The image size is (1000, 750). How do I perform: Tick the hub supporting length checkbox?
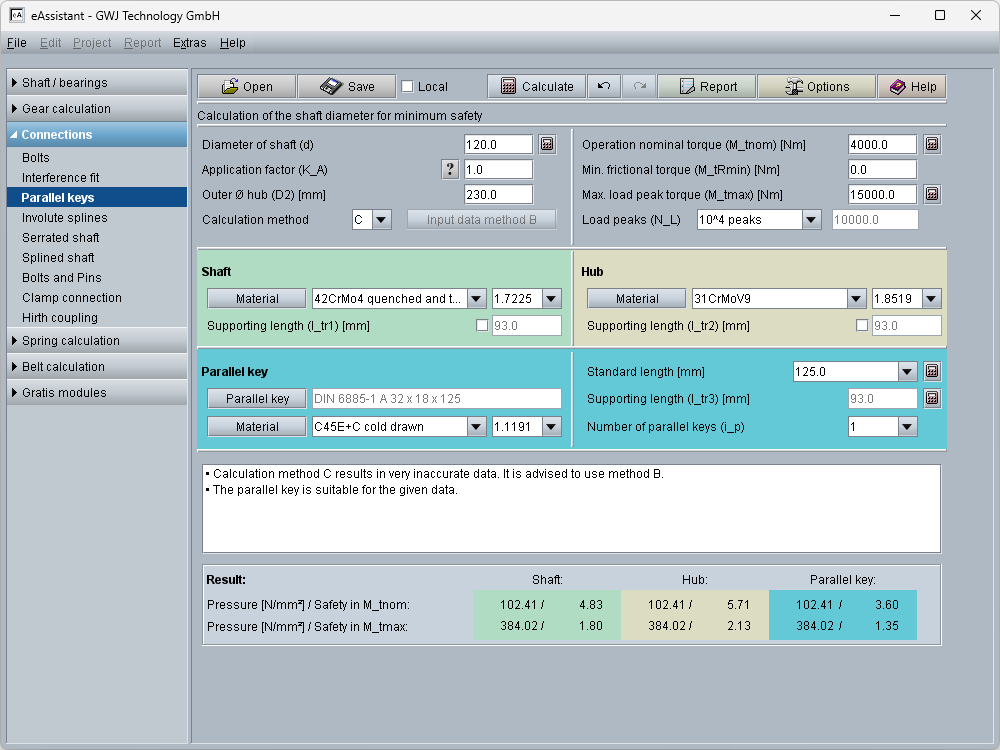tap(863, 325)
